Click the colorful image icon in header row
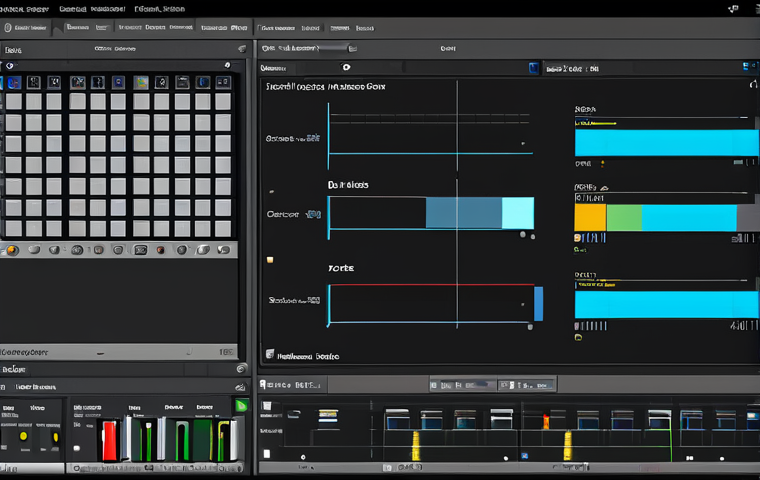Viewport: 760px width, 480px height. click(141, 83)
